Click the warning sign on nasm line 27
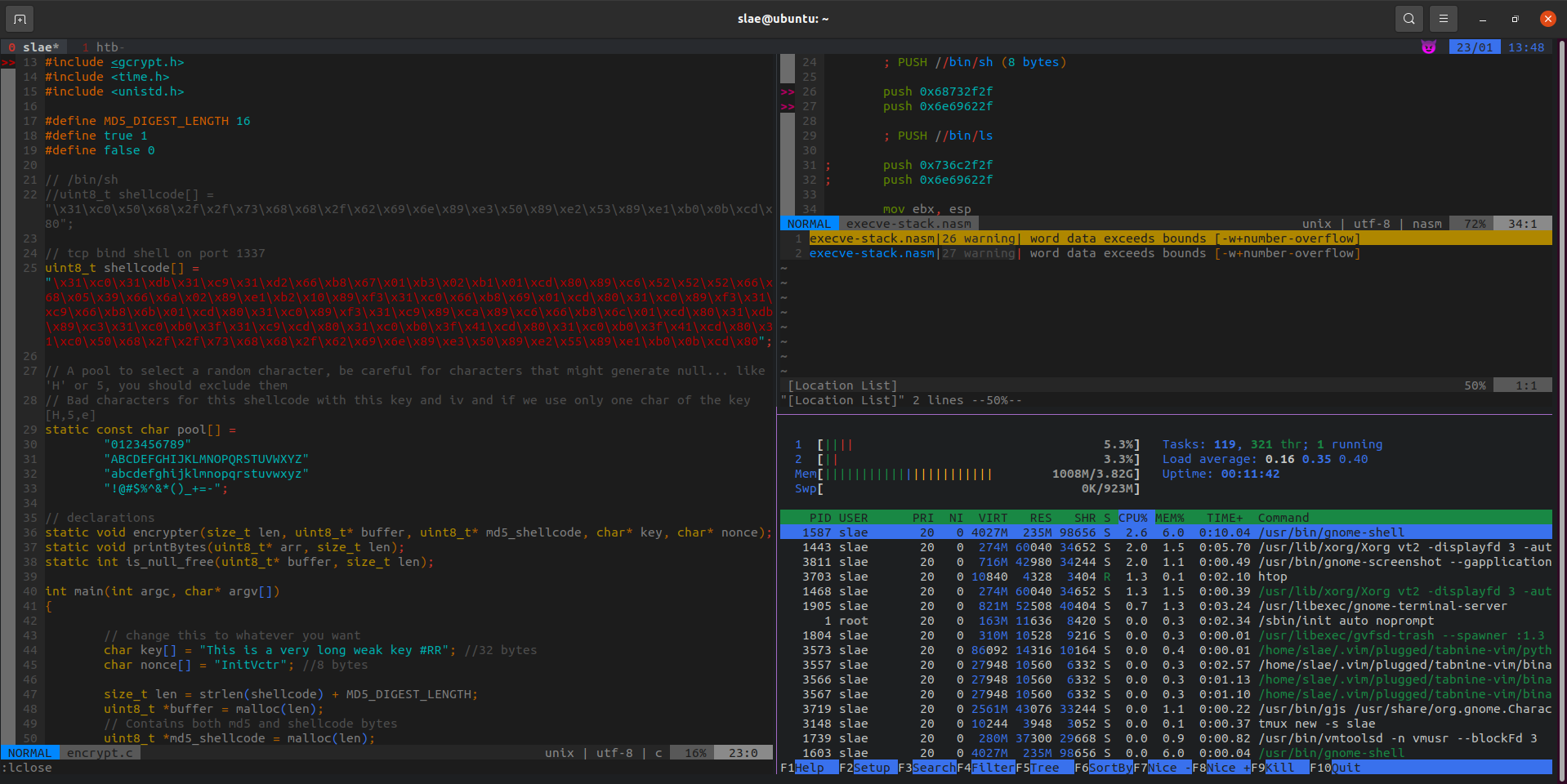 point(788,106)
